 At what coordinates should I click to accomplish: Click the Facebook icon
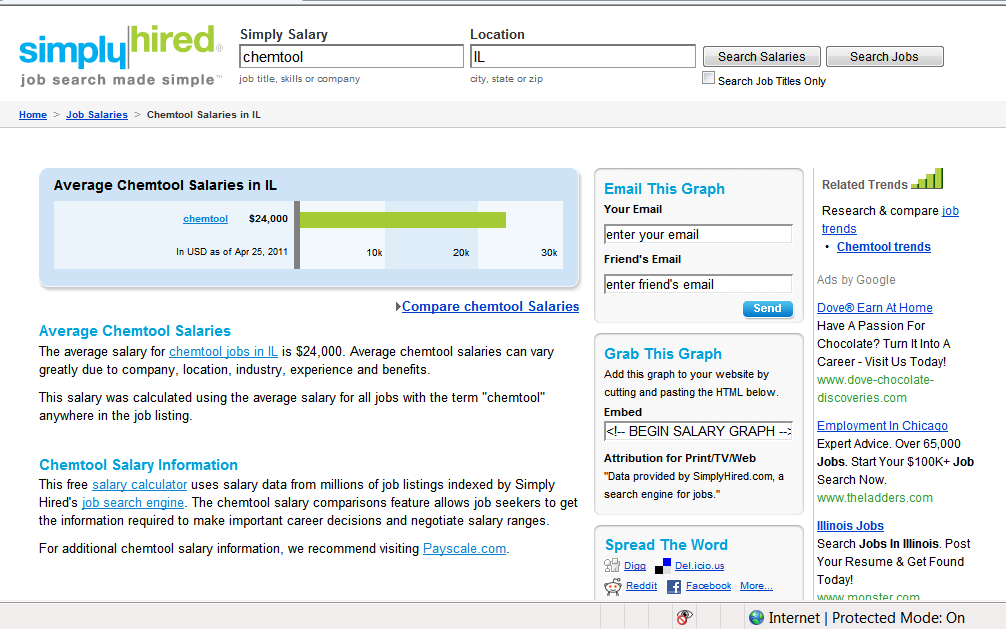pyautogui.click(x=674, y=586)
